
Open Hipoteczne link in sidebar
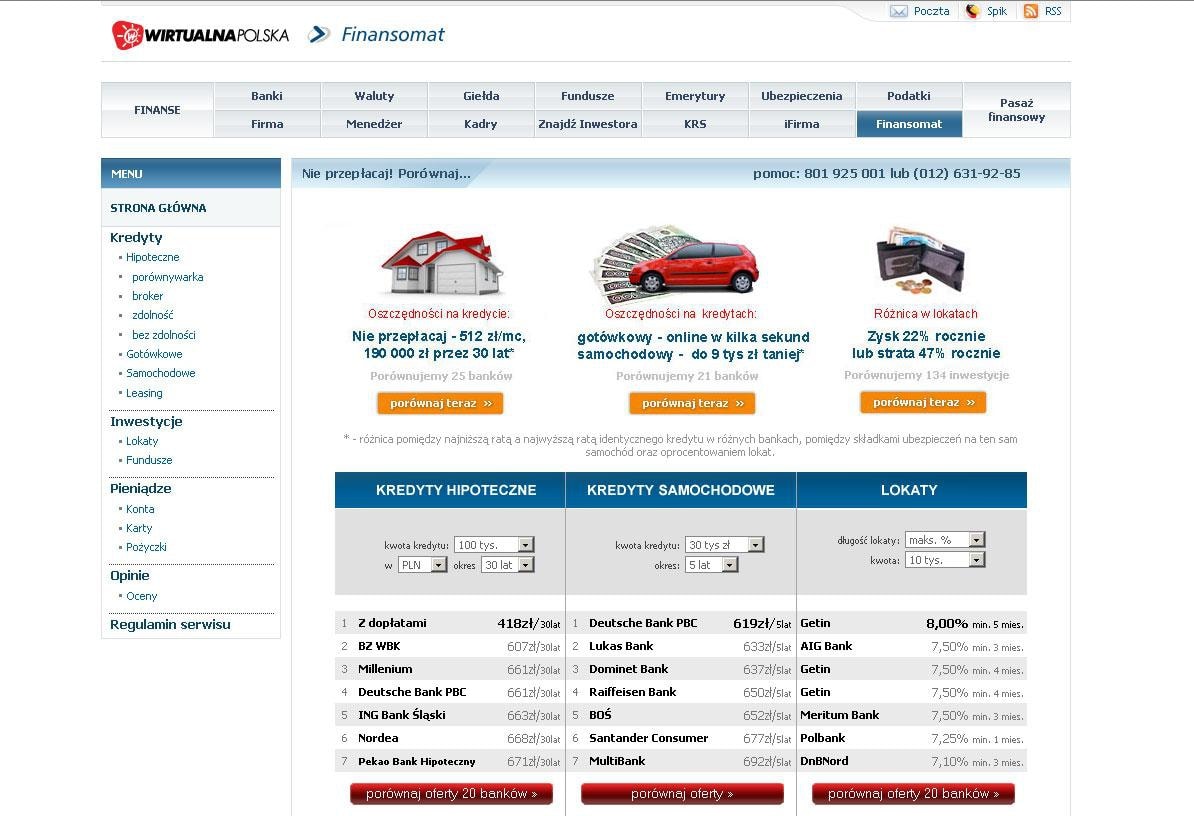(152, 257)
